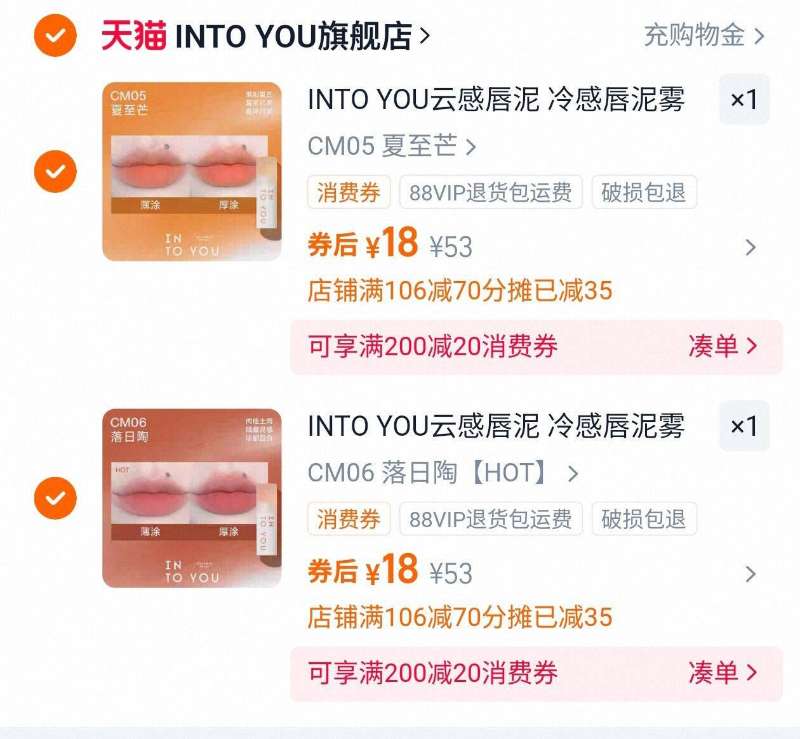Expand the CM06 落日陶【HOT】 variant selector
800x739 pixels.
point(443,473)
